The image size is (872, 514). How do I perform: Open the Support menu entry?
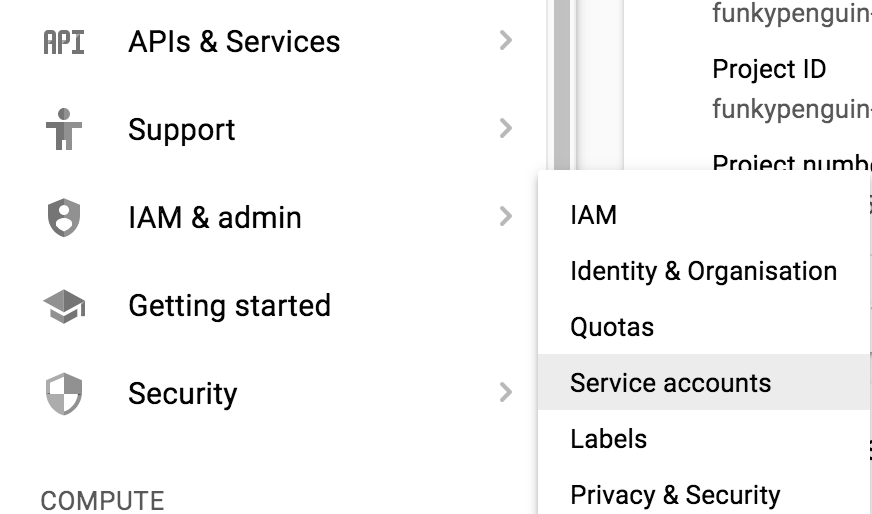(182, 130)
